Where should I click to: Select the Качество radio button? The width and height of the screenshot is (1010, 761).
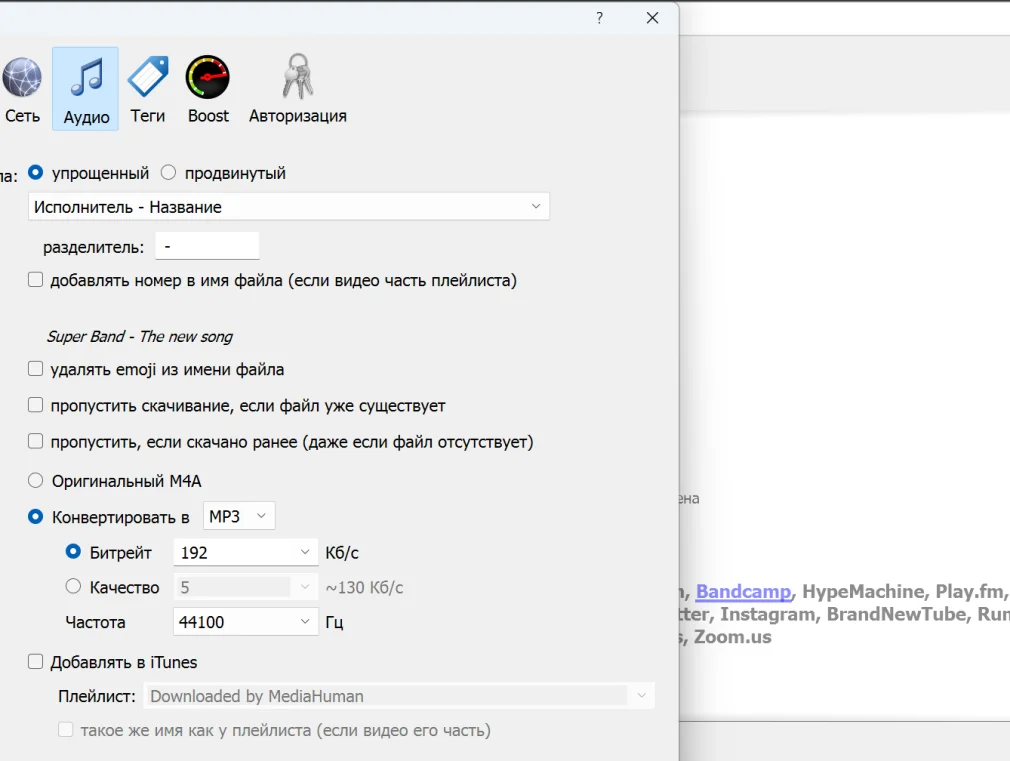(x=73, y=587)
